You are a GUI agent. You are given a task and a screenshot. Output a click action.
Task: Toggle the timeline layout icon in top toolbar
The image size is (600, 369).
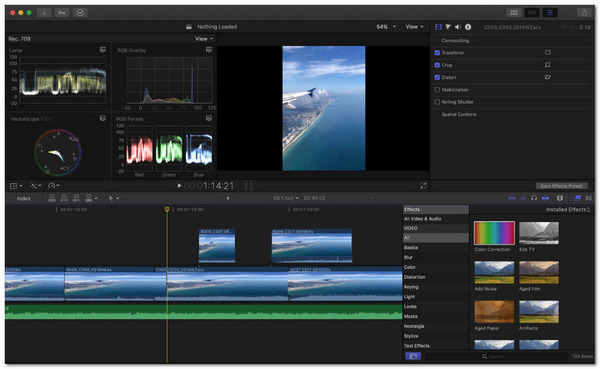pyautogui.click(x=532, y=13)
